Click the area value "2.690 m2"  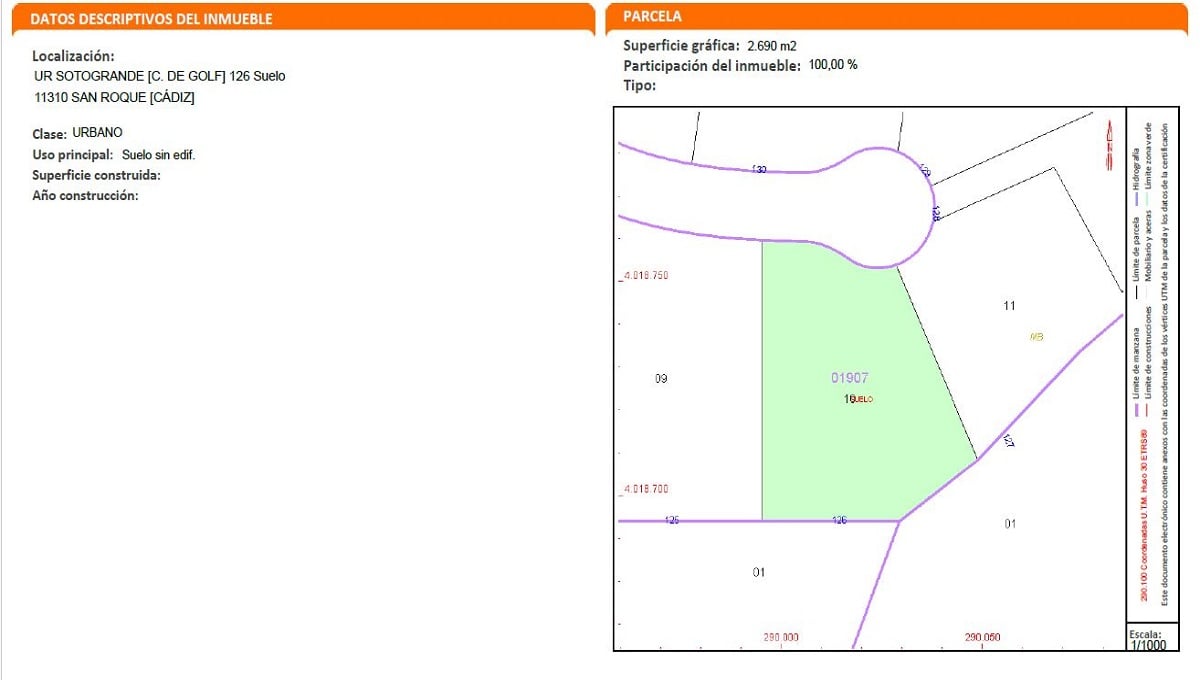pos(772,45)
